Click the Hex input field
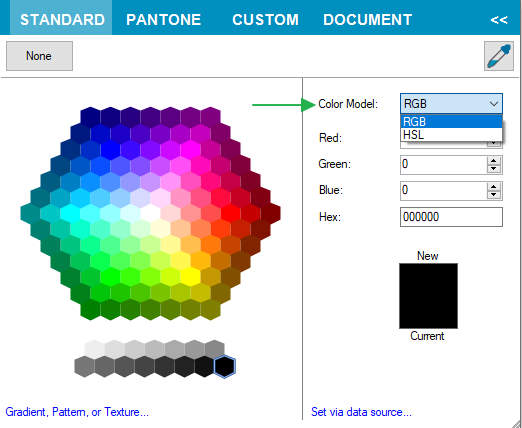Image resolution: width=522 pixels, height=428 pixels. click(451, 217)
